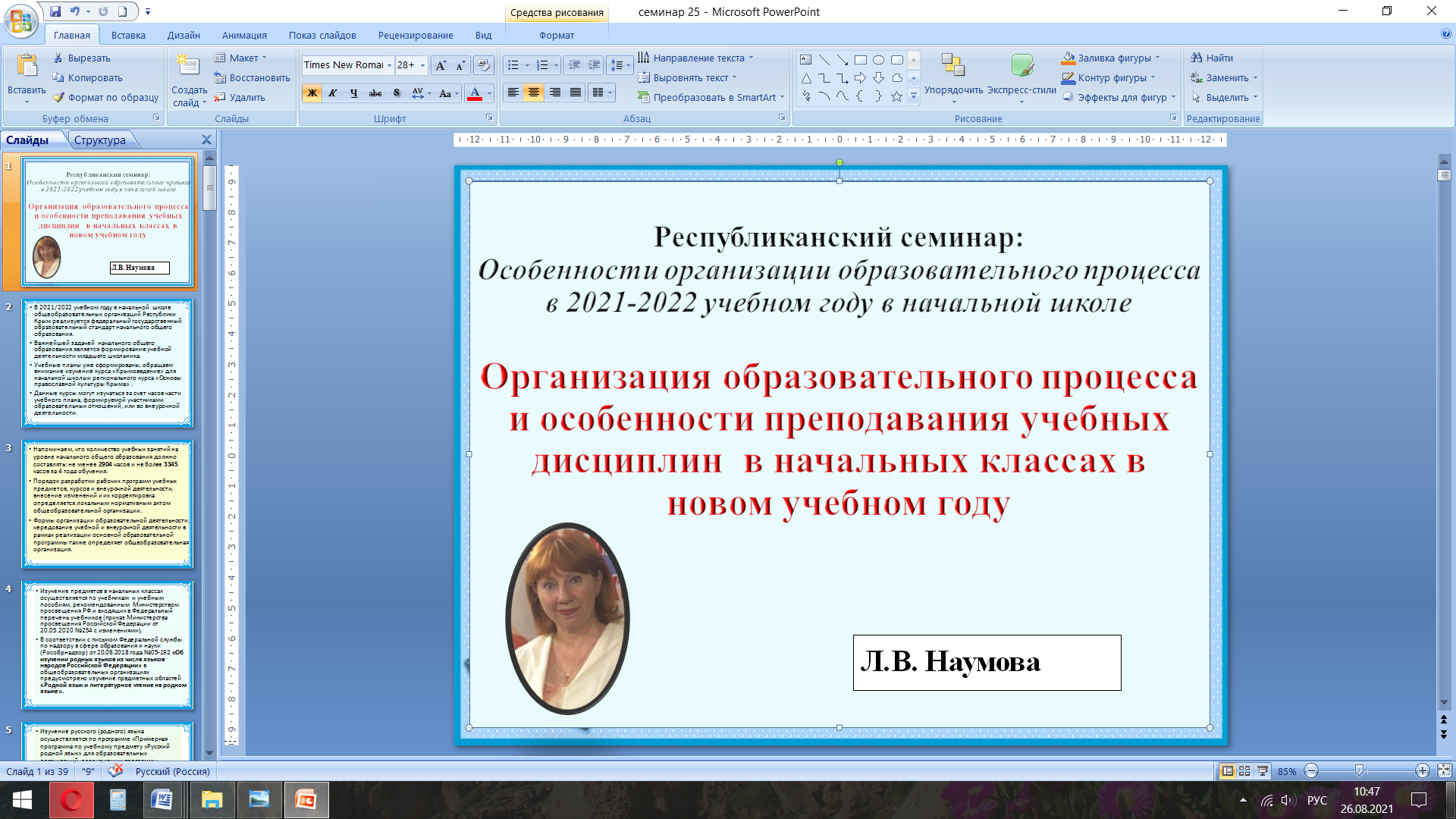This screenshot has height=819, width=1456.
Task: Expand the font color arrow
Action: (x=489, y=93)
